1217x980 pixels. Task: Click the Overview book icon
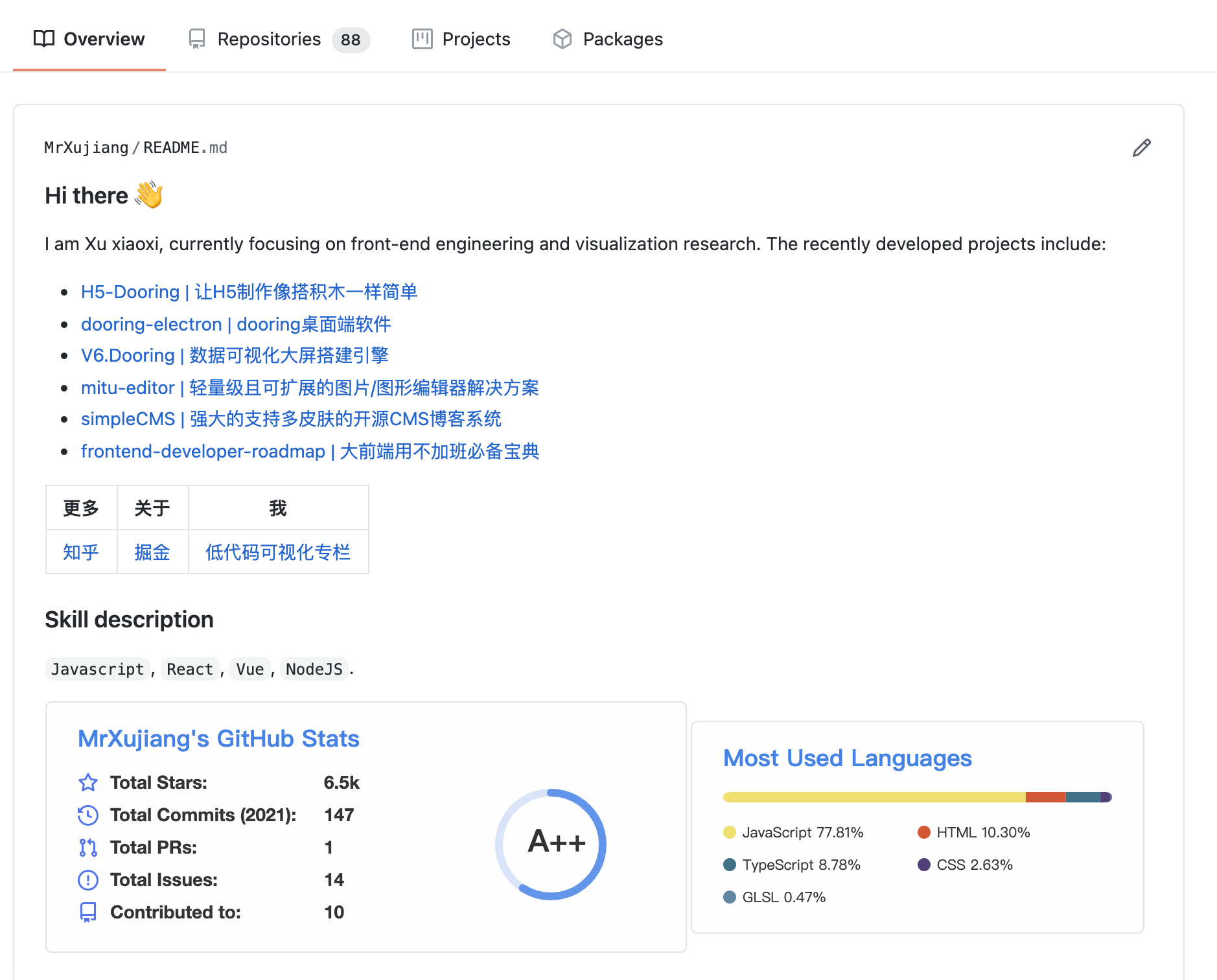(43, 39)
